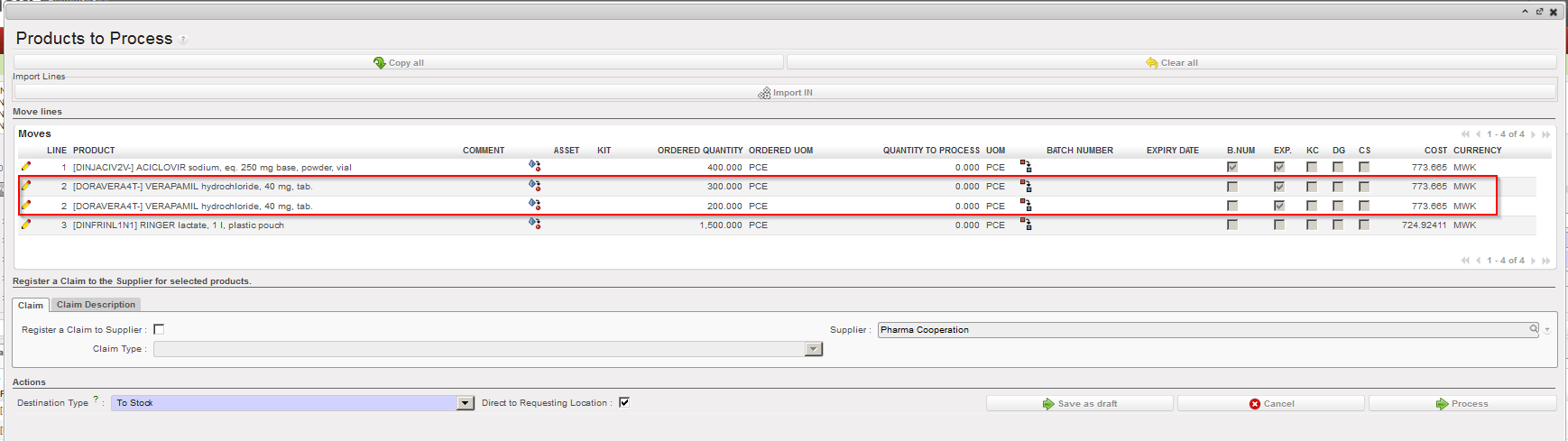
Task: Enable Register a Claim to Supplier checkbox
Action: [159, 329]
